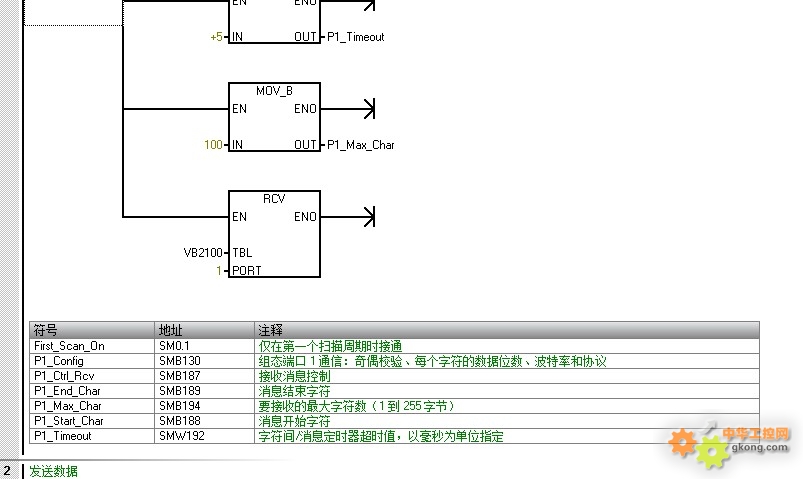Image resolution: width=803 pixels, height=479 pixels.
Task: Click the 发送数据 network title
Action: 53,471
